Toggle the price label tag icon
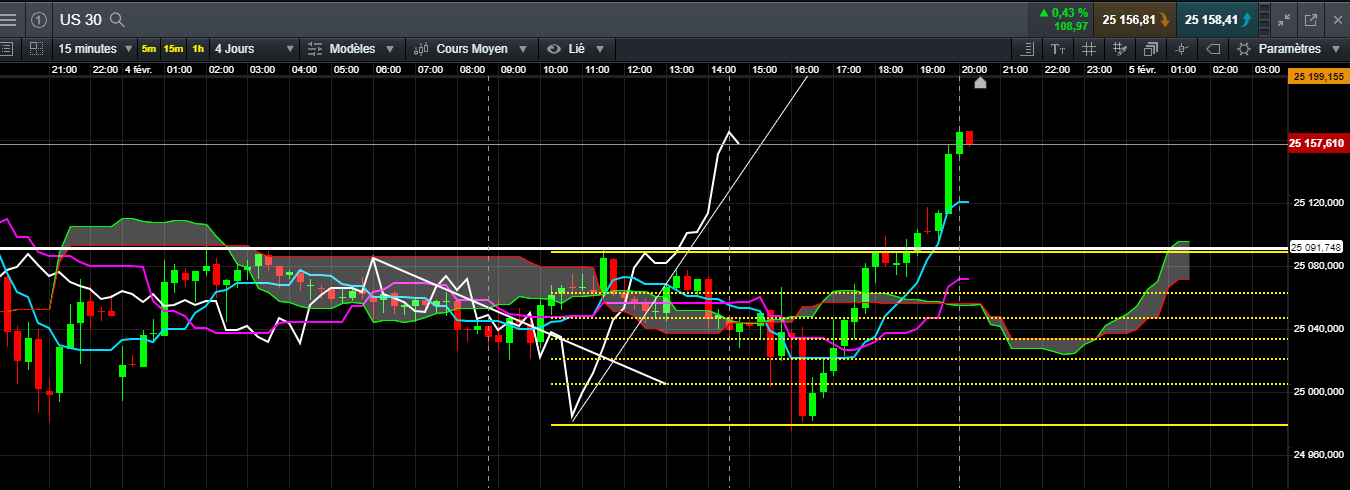1350x490 pixels. [x=1213, y=49]
